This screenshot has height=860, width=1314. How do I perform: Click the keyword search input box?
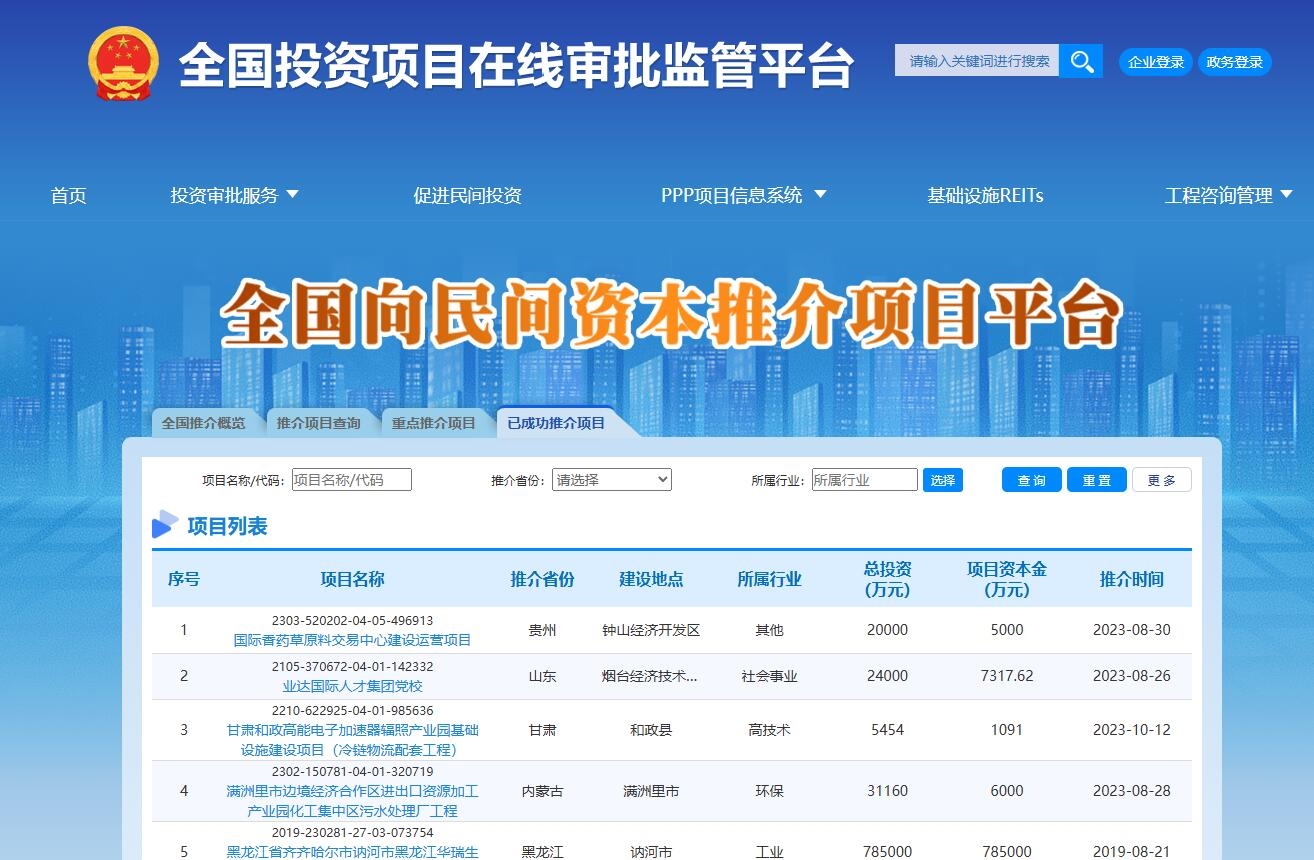click(976, 61)
